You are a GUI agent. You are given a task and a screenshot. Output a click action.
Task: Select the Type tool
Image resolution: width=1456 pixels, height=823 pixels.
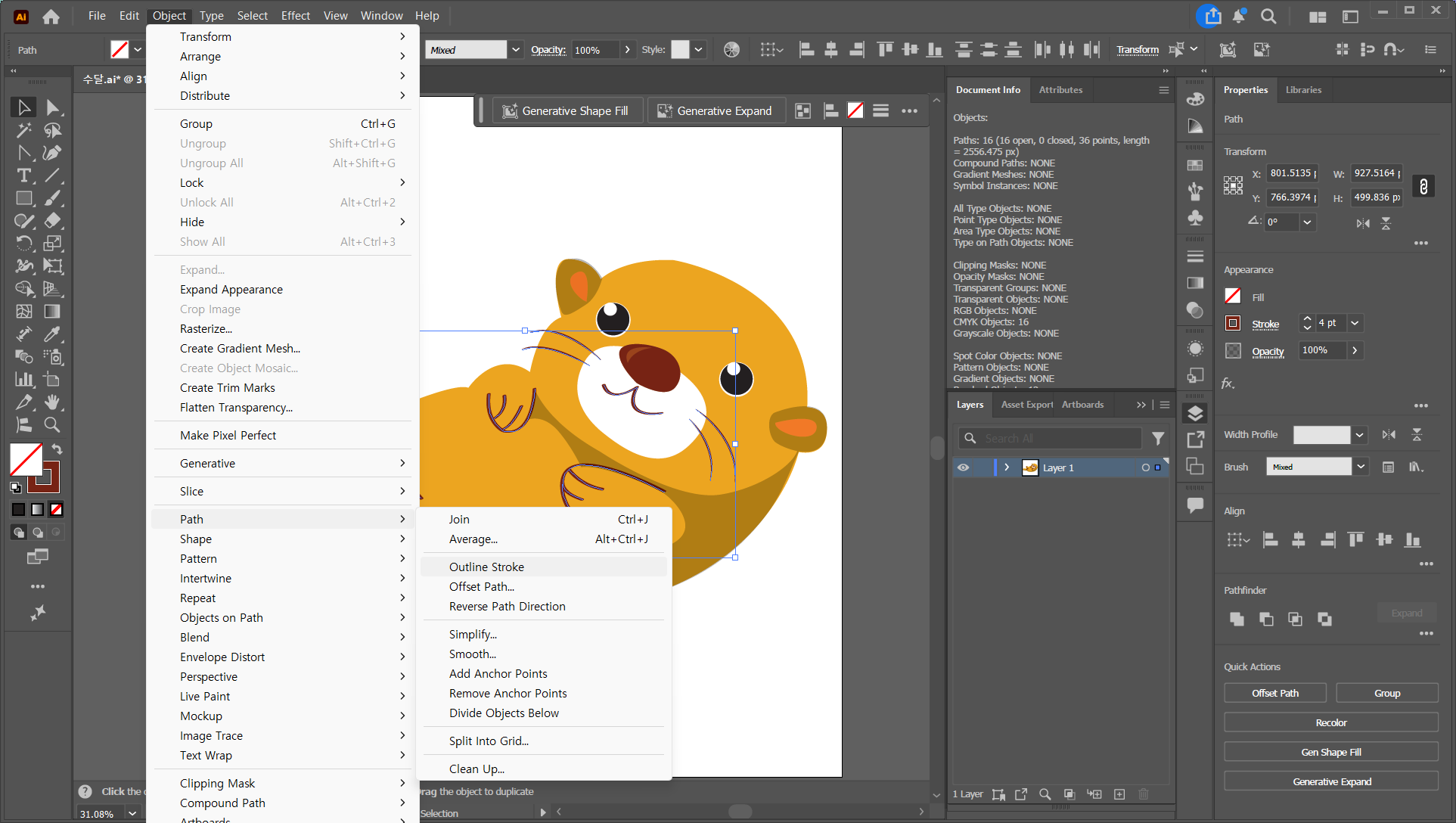pos(24,175)
